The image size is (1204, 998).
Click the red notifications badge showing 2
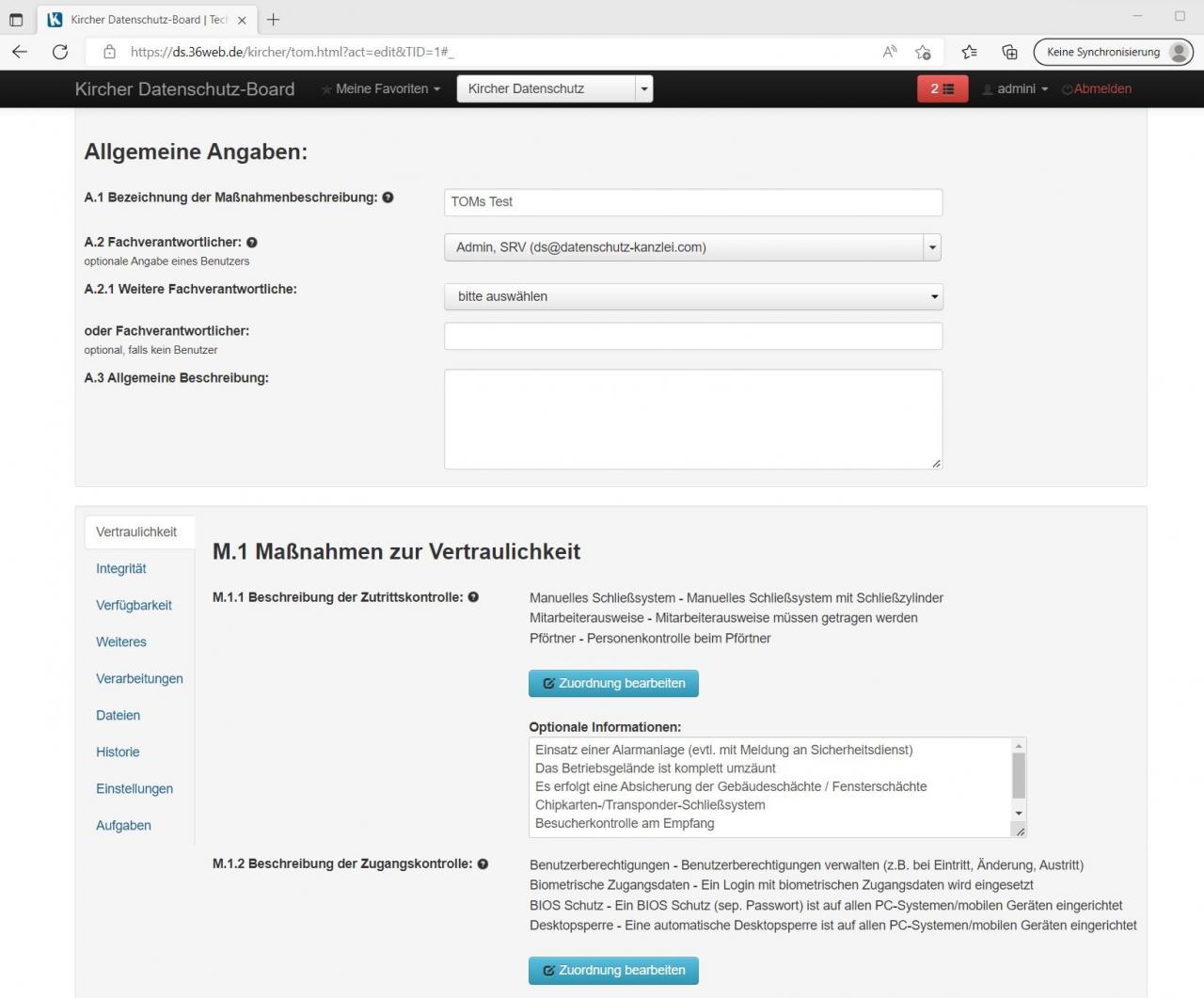943,88
